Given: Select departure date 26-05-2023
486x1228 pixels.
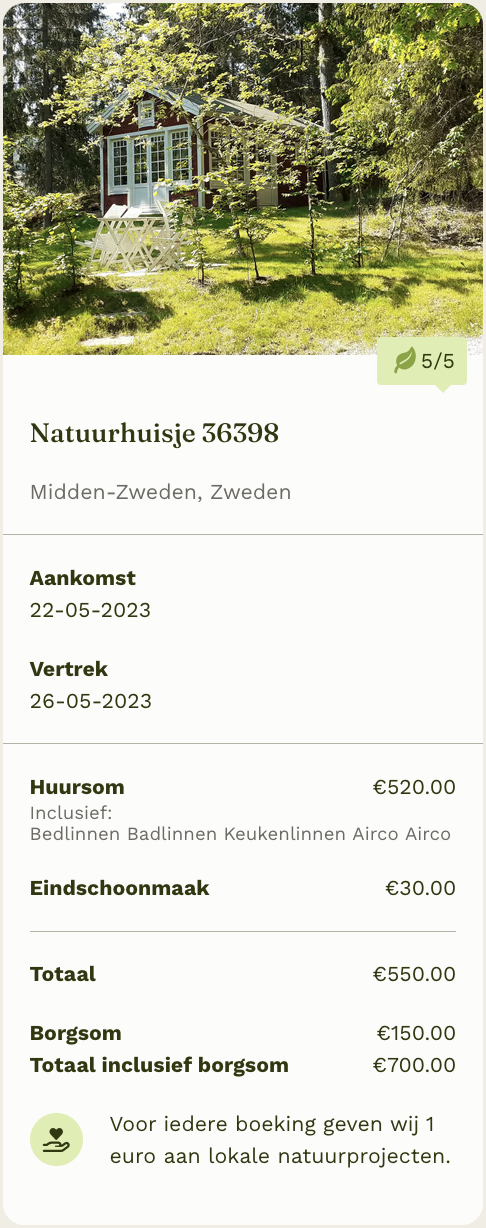Looking at the screenshot, I should click(x=91, y=701).
